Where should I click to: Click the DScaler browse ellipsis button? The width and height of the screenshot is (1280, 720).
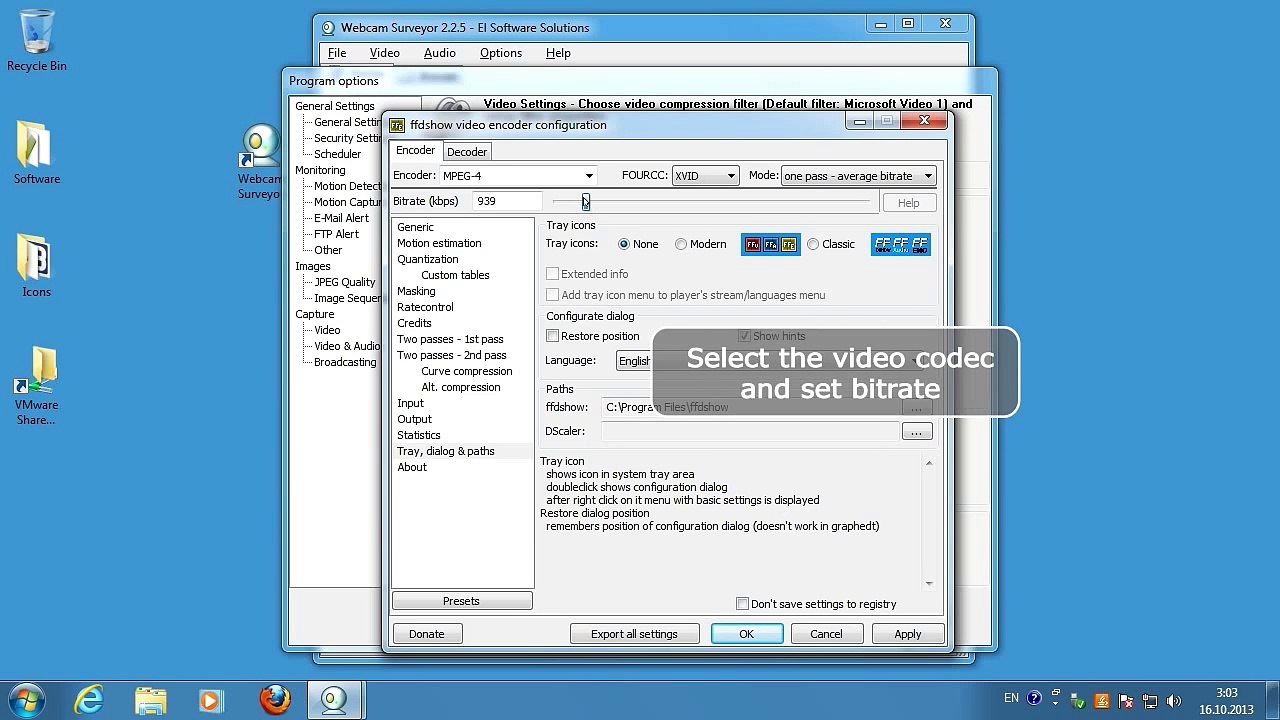click(x=916, y=431)
